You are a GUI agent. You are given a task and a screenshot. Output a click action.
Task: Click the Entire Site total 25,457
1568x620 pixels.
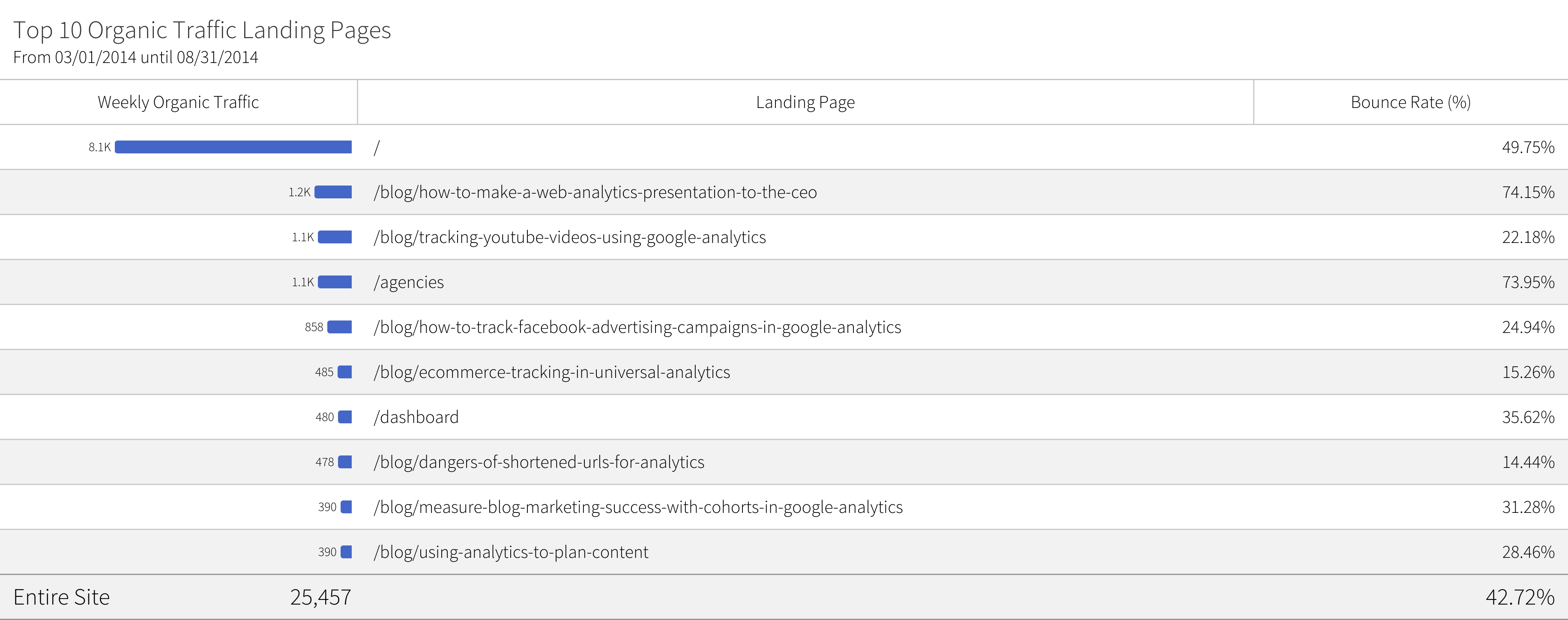click(320, 597)
